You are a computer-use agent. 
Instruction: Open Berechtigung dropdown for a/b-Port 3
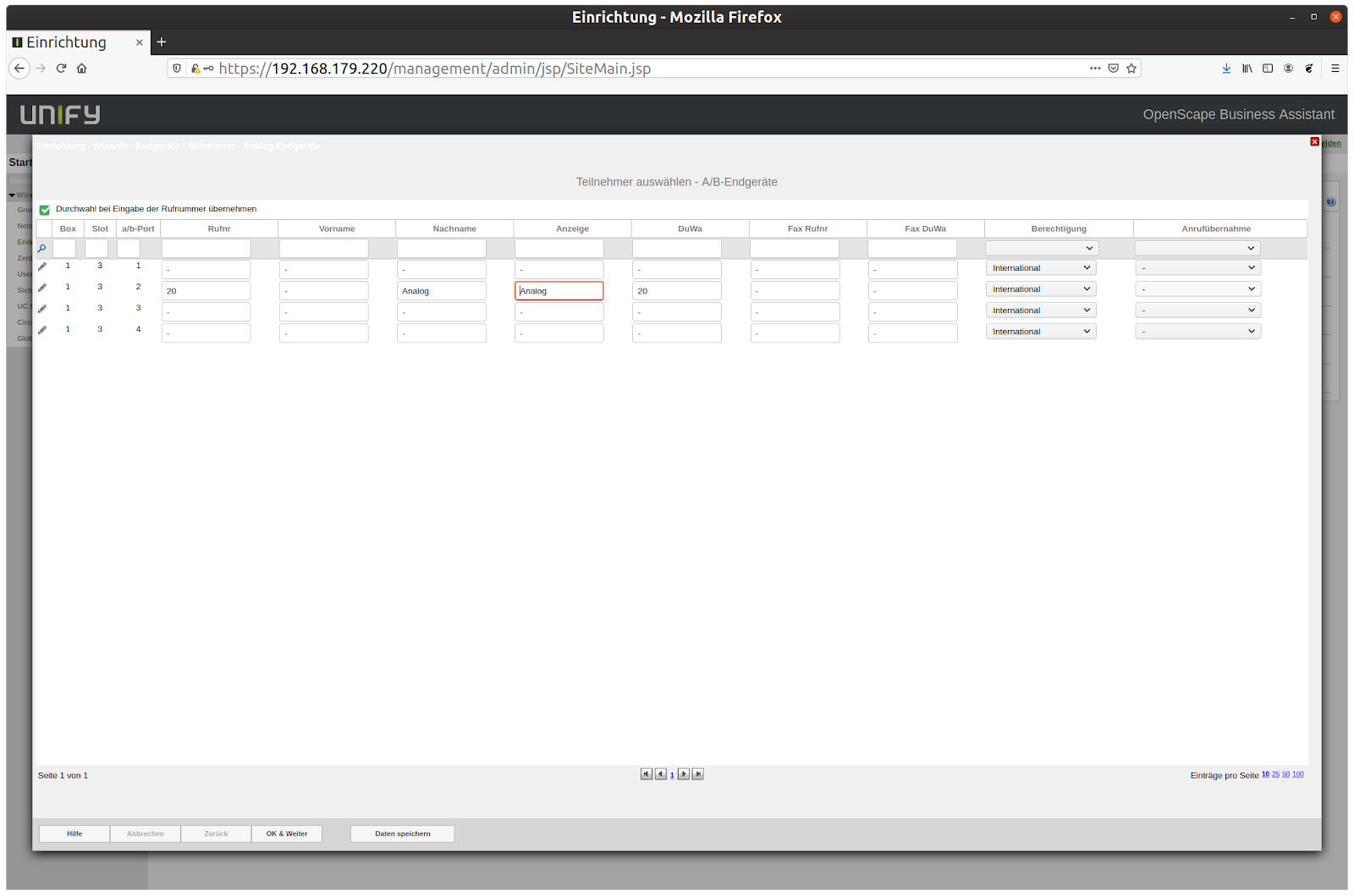[x=1041, y=310]
